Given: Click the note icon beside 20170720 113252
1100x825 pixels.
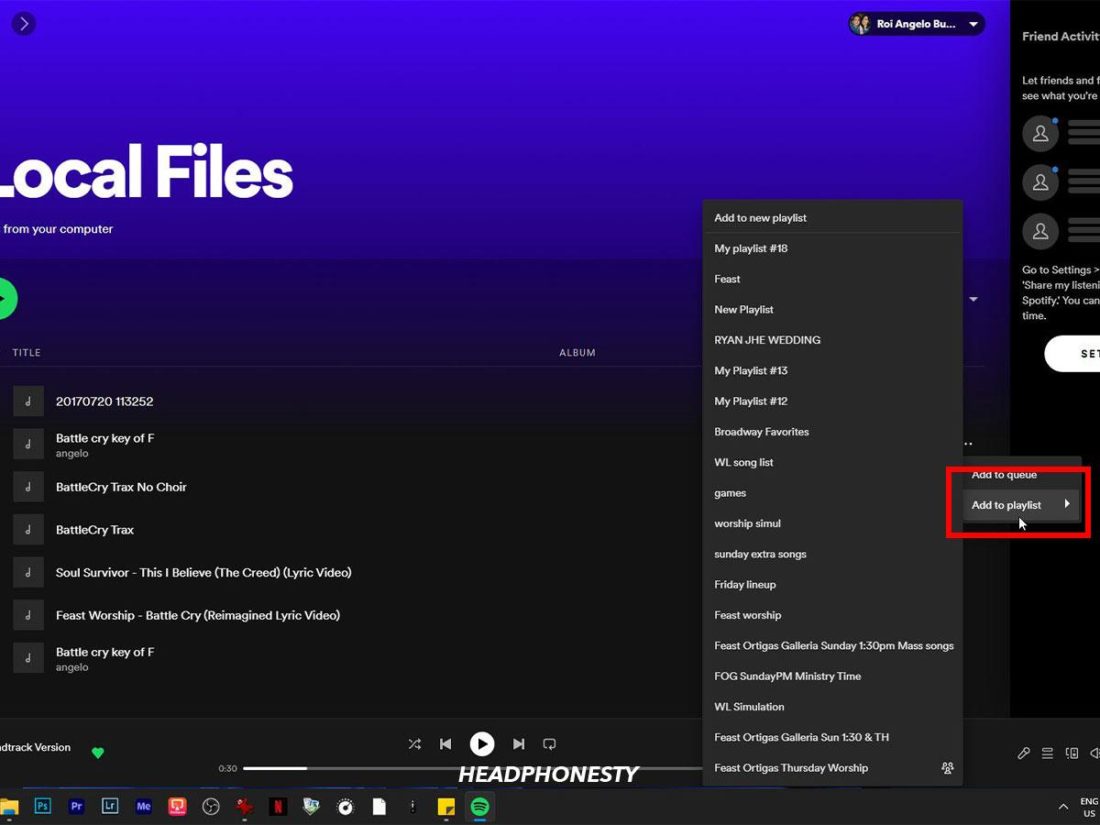Looking at the screenshot, I should pos(28,401).
